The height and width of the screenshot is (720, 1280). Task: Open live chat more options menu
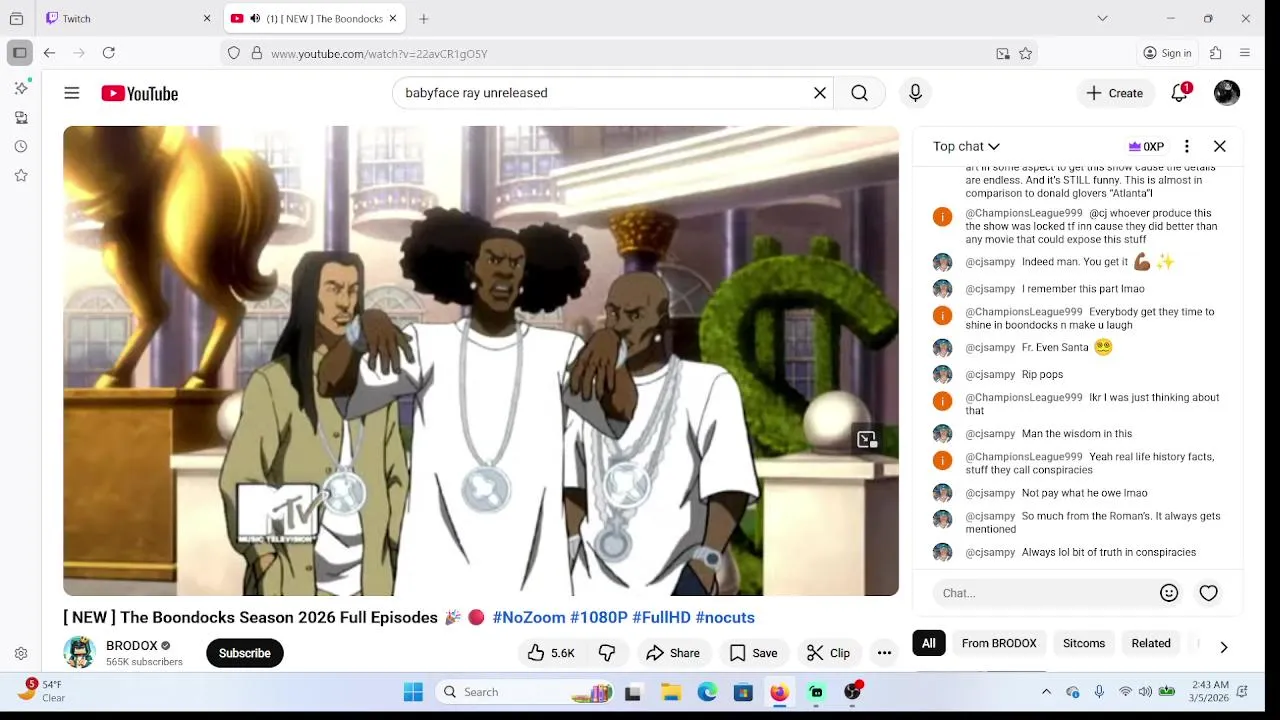coord(1187,146)
